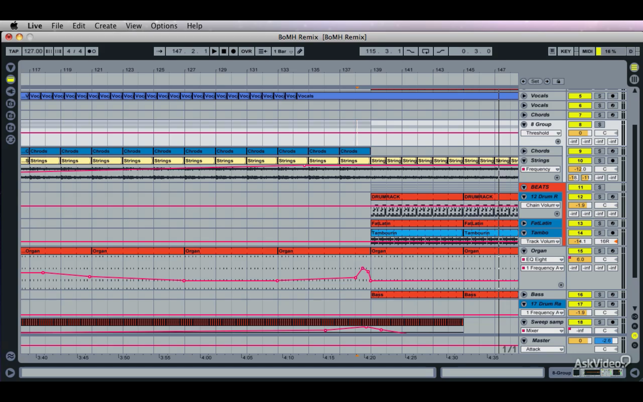Click the Organ track activator number 15
This screenshot has width=643, height=402.
pyautogui.click(x=579, y=251)
